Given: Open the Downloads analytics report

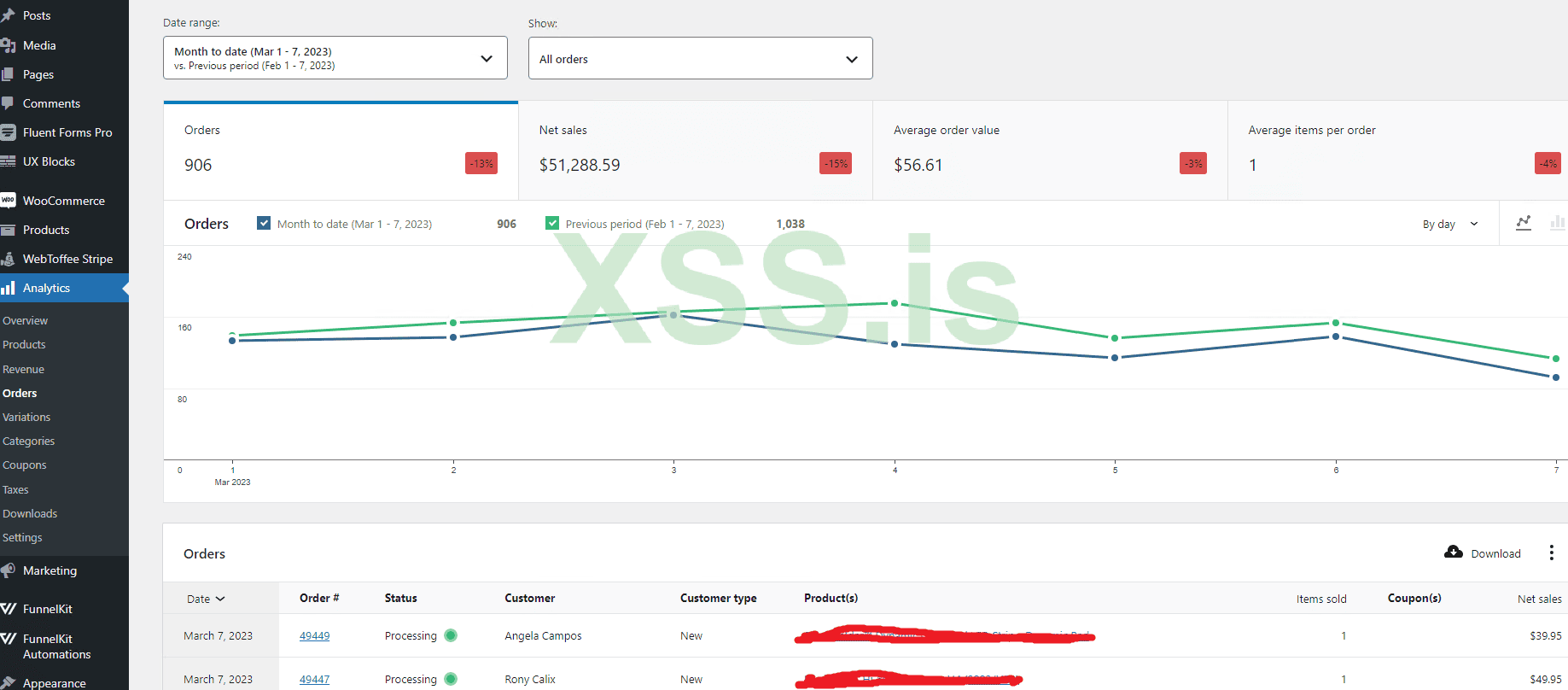Looking at the screenshot, I should point(30,513).
